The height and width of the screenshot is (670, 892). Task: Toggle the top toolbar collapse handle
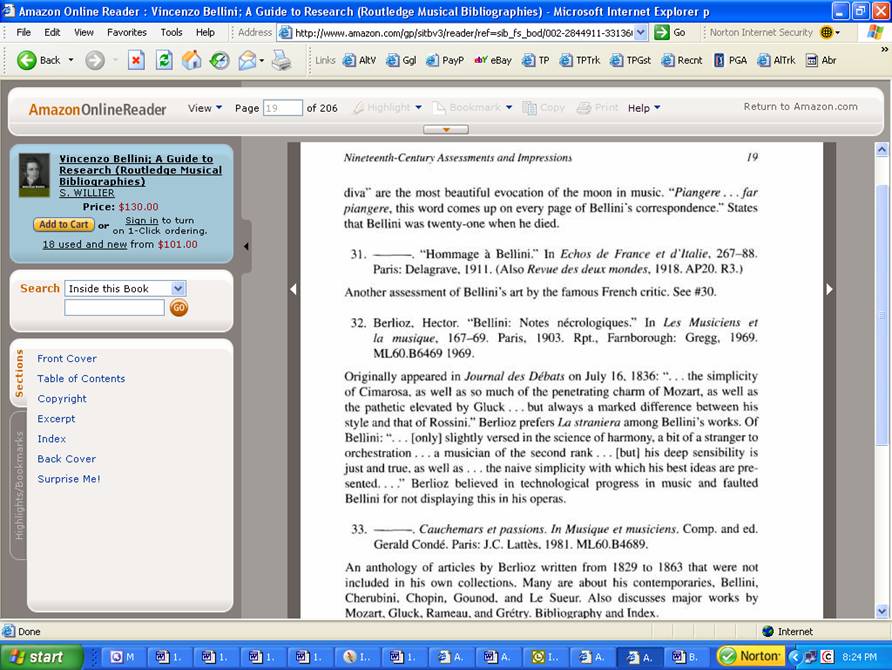445,130
